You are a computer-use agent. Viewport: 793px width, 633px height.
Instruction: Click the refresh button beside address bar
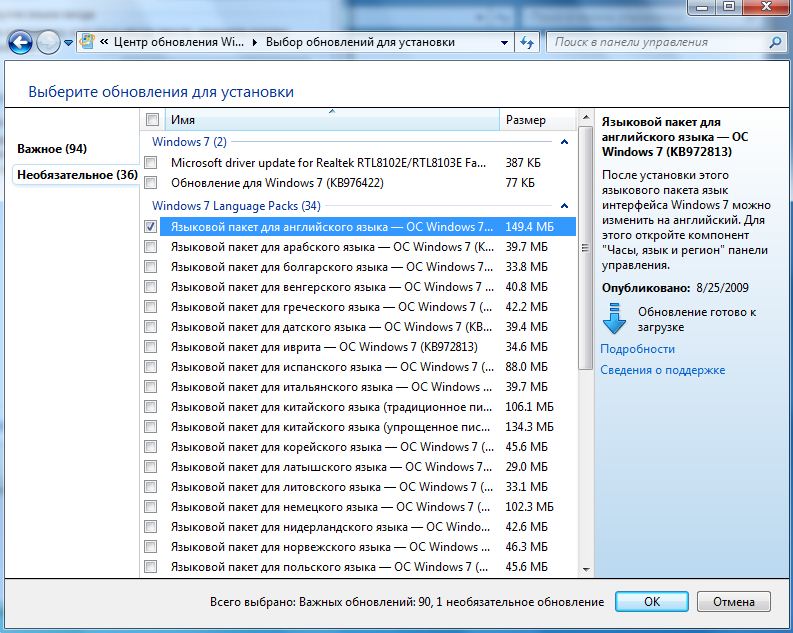click(527, 42)
